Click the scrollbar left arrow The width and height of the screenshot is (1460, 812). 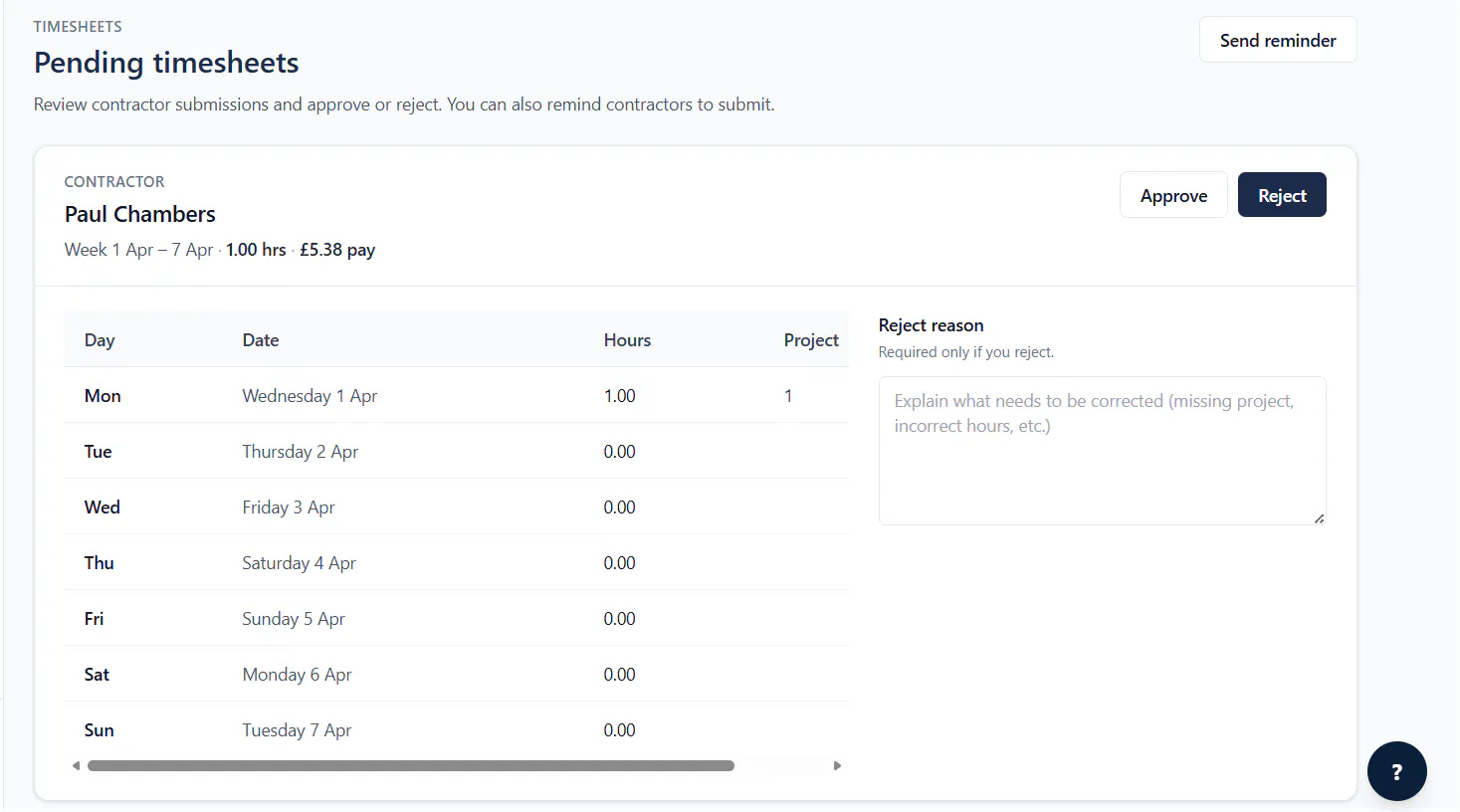[x=76, y=765]
